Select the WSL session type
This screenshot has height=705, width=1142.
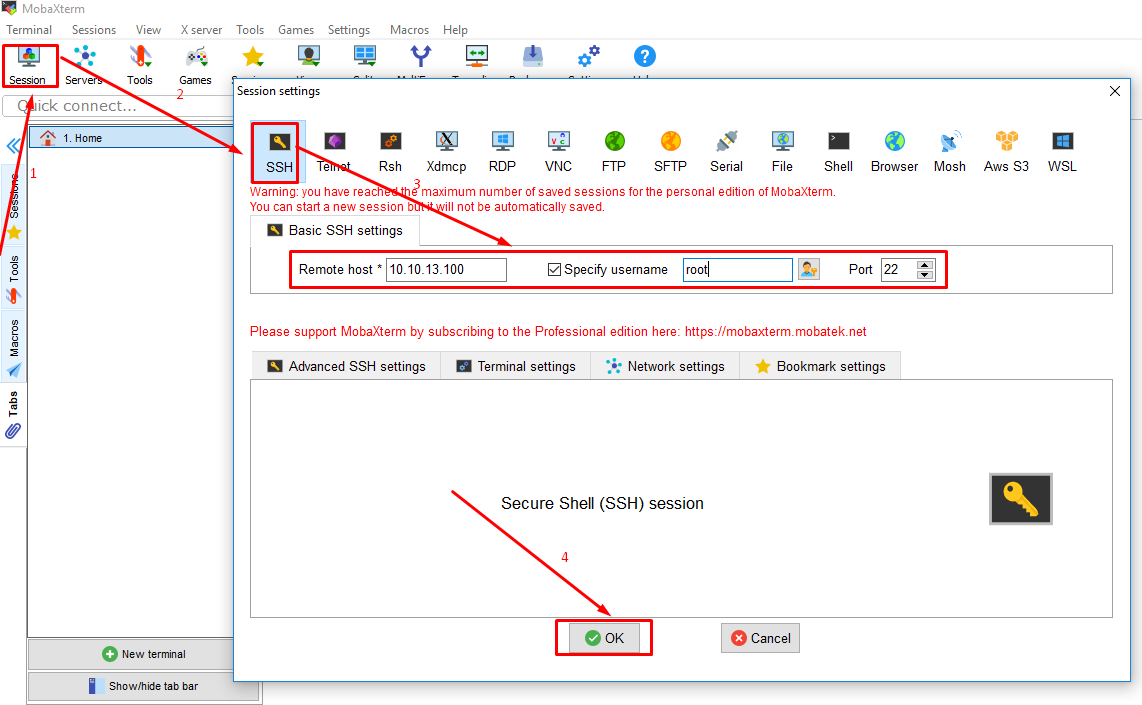1062,151
